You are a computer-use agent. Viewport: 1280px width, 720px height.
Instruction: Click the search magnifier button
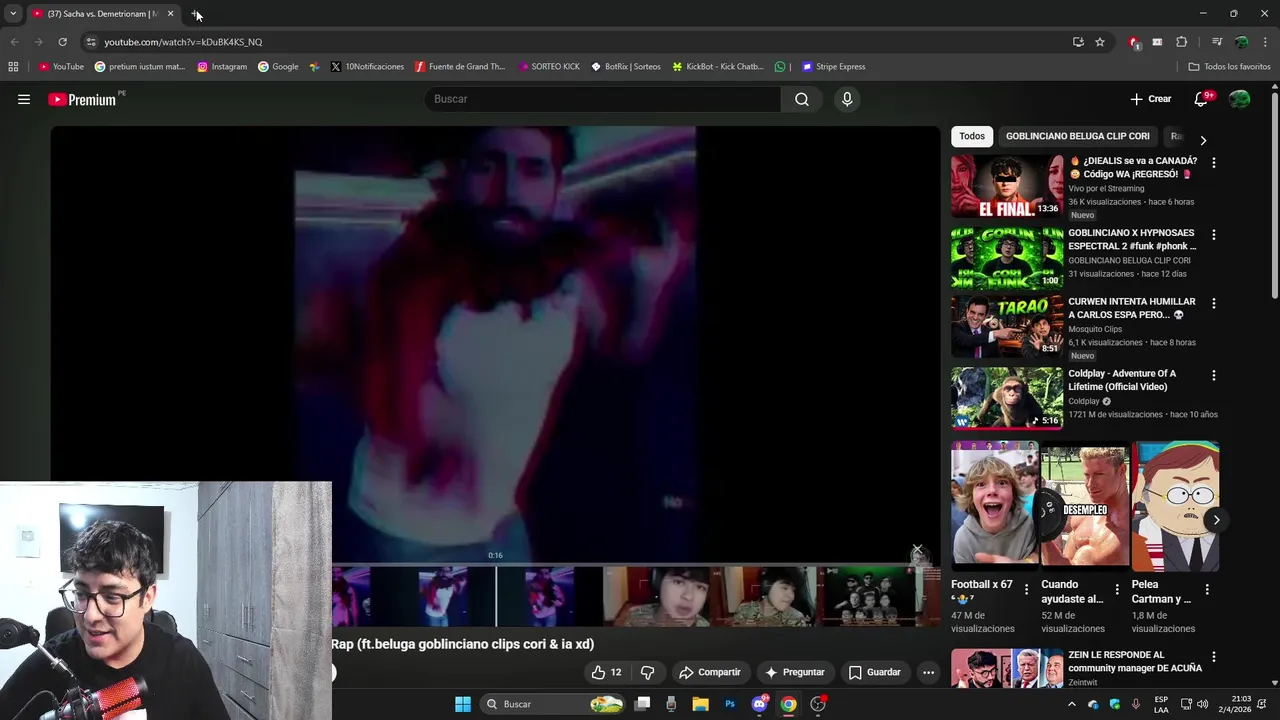[802, 99]
